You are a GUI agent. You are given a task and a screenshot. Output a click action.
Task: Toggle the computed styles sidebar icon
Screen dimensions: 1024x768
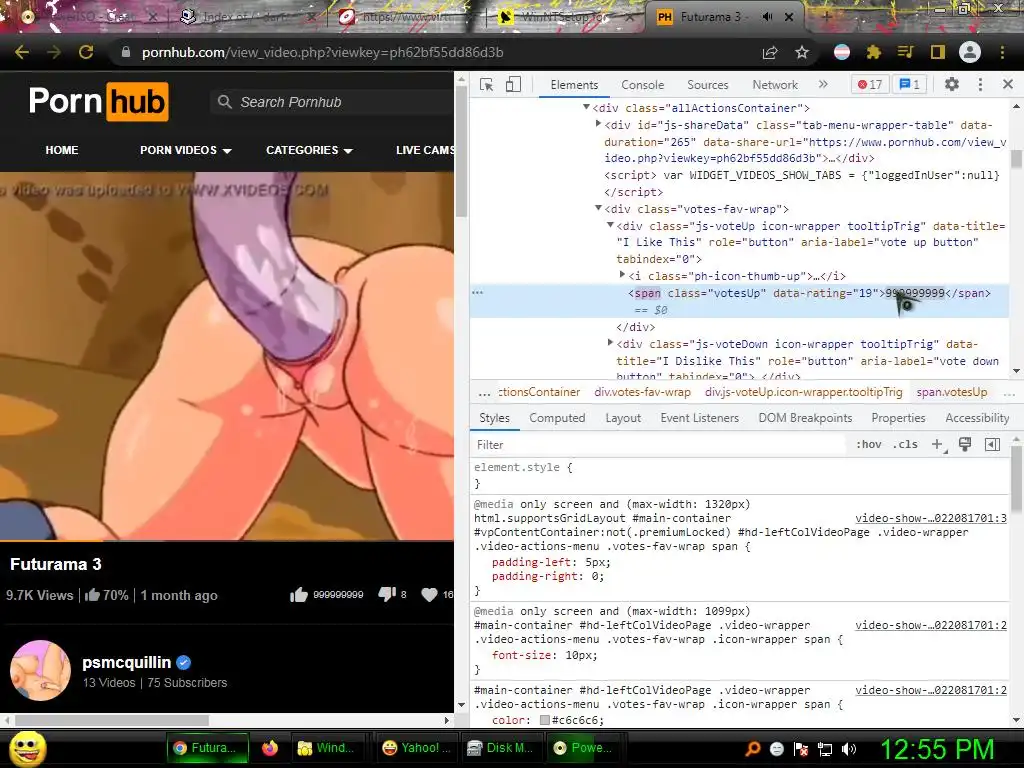(x=992, y=445)
